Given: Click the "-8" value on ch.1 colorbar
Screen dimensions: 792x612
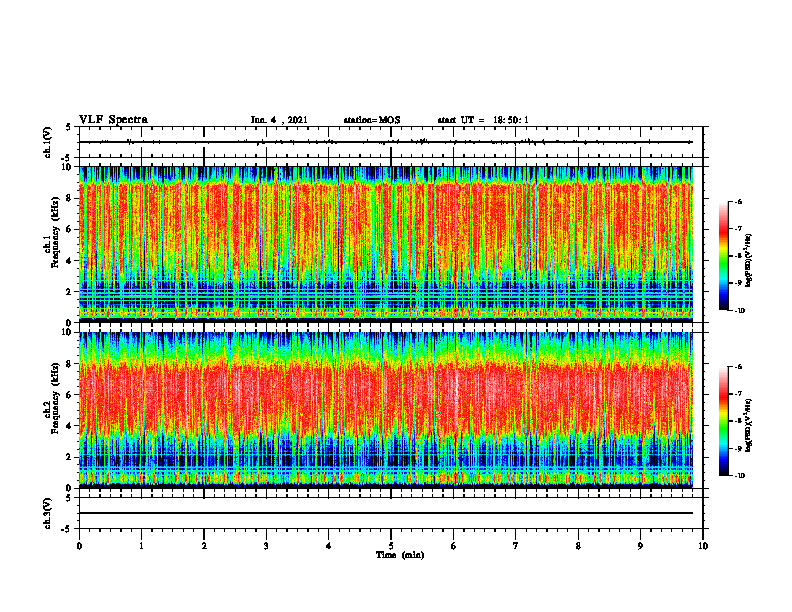Looking at the screenshot, I should [x=738, y=257].
